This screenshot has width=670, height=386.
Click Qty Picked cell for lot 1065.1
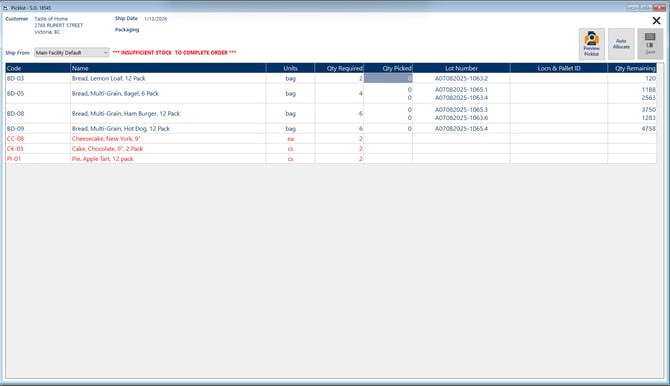tap(388, 89)
